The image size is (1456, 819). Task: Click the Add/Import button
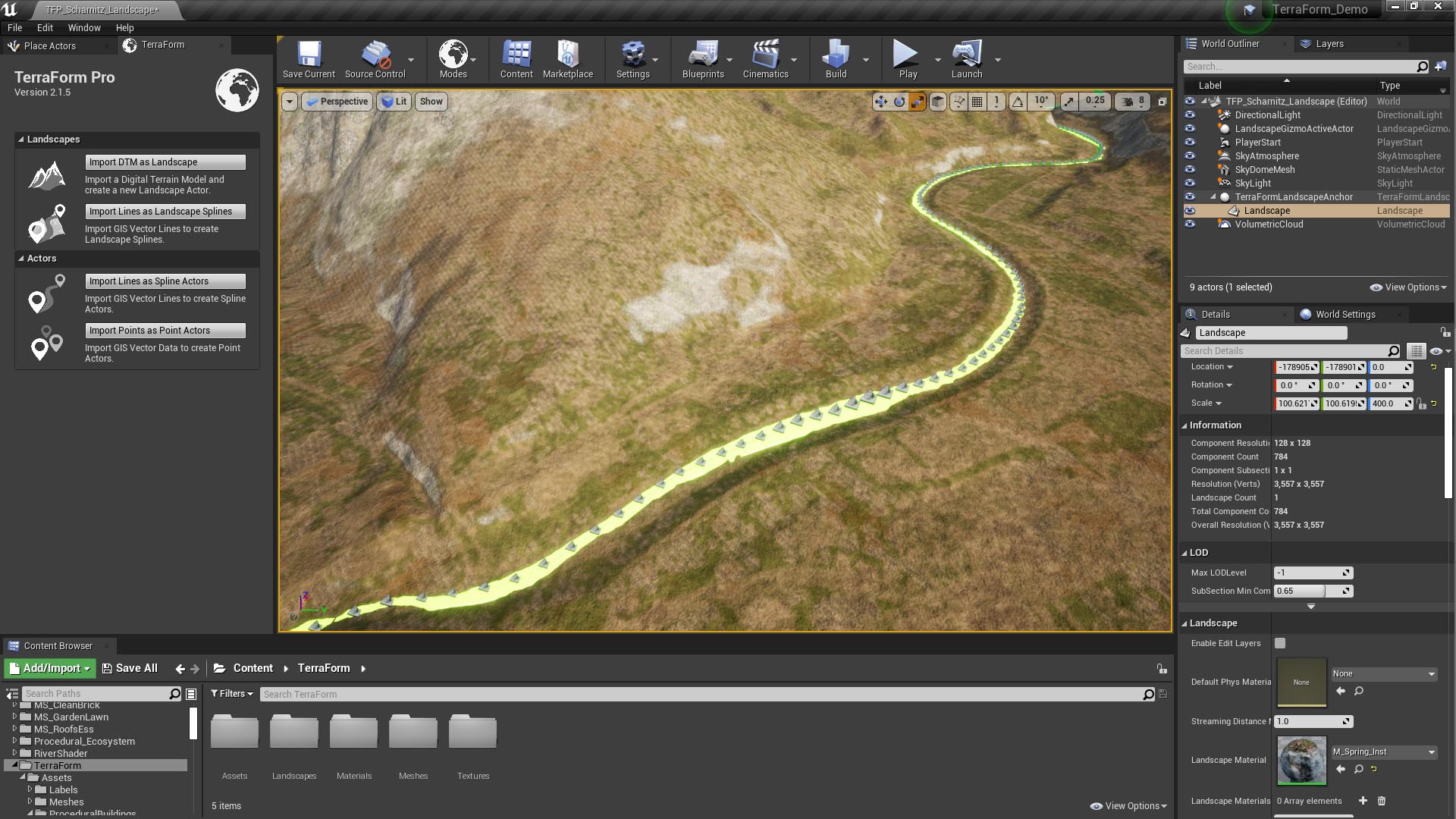[x=50, y=669]
